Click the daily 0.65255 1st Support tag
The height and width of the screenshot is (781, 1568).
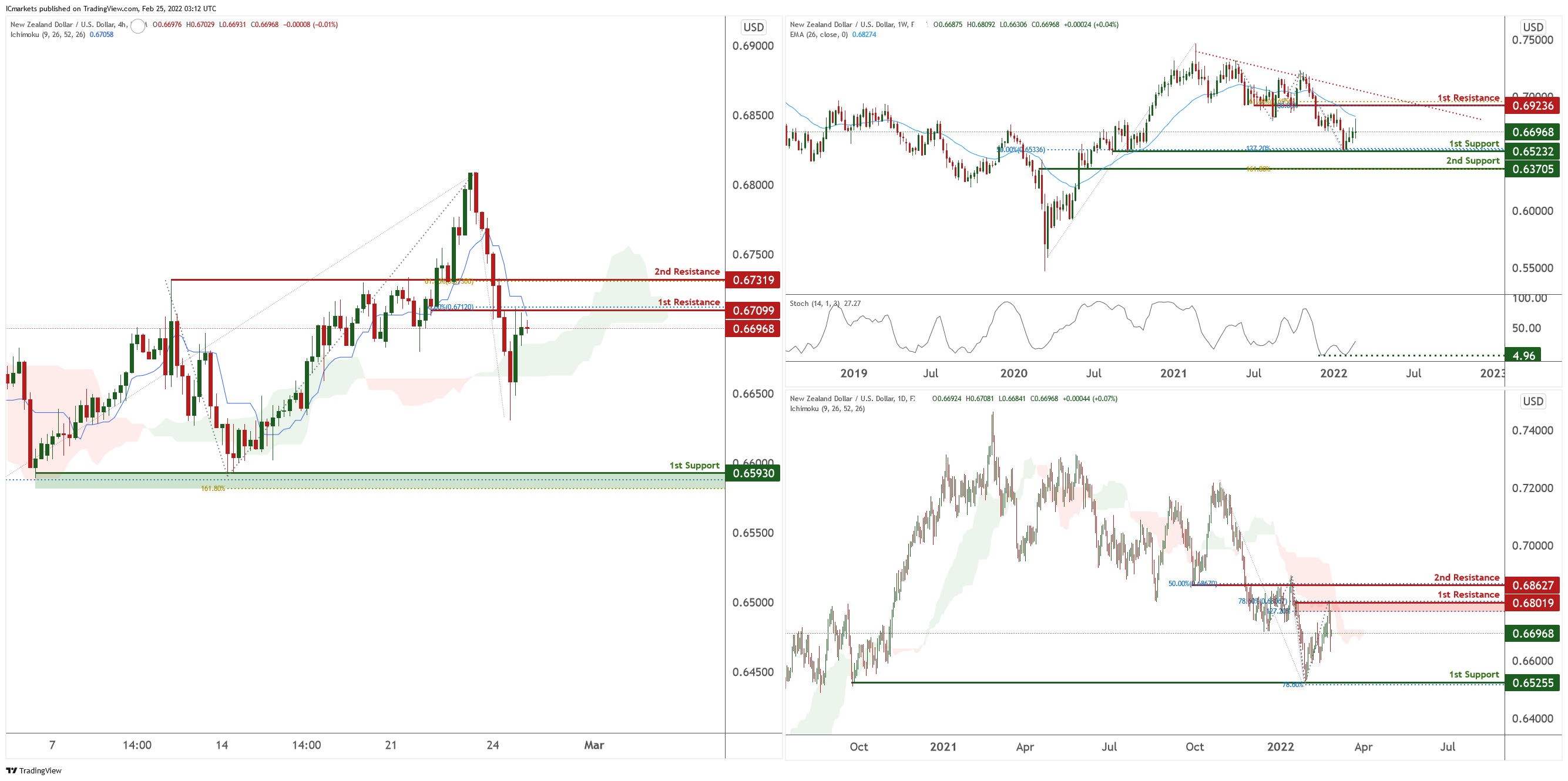(1533, 682)
